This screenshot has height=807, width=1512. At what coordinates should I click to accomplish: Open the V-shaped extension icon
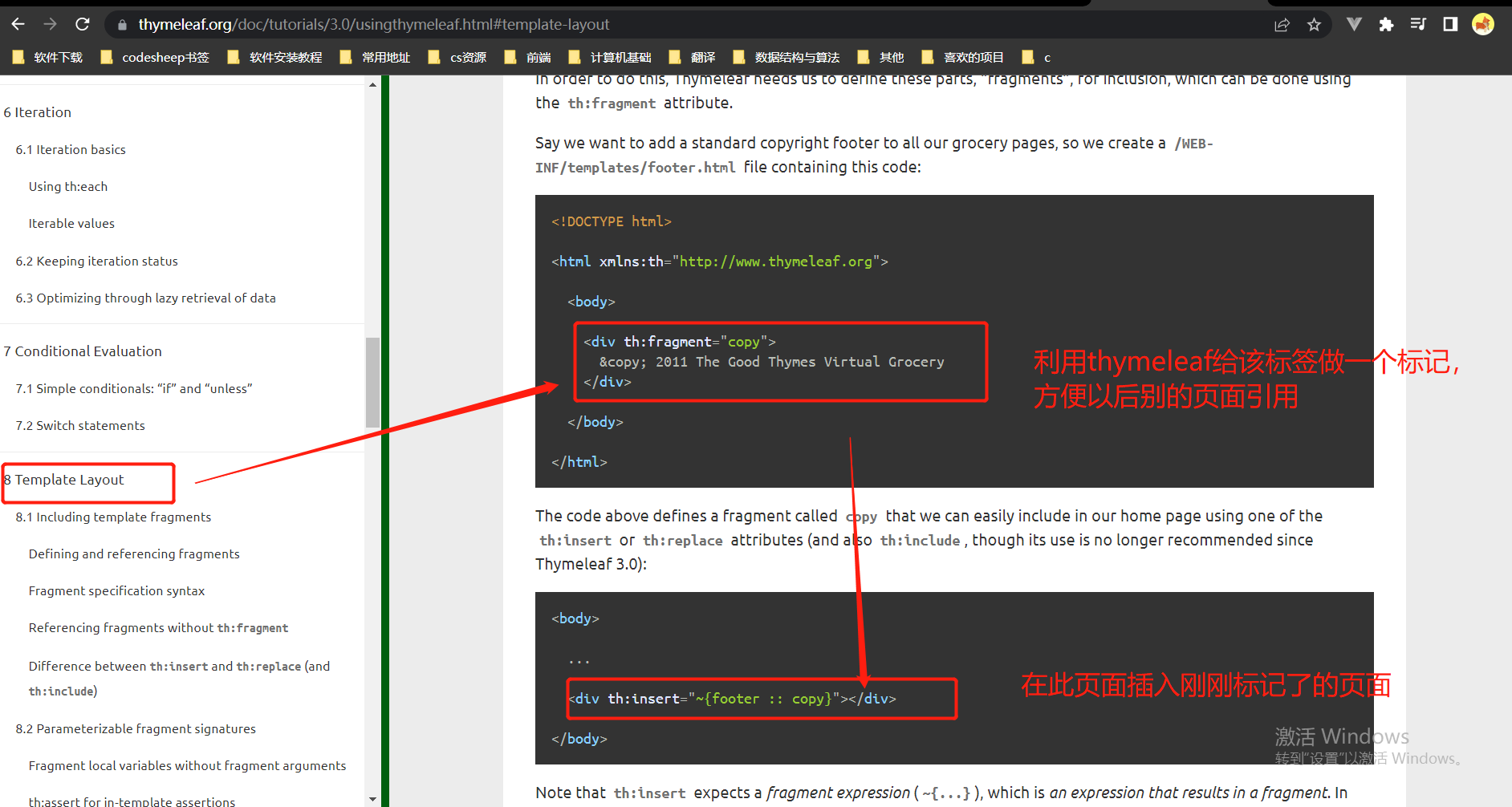point(1354,24)
